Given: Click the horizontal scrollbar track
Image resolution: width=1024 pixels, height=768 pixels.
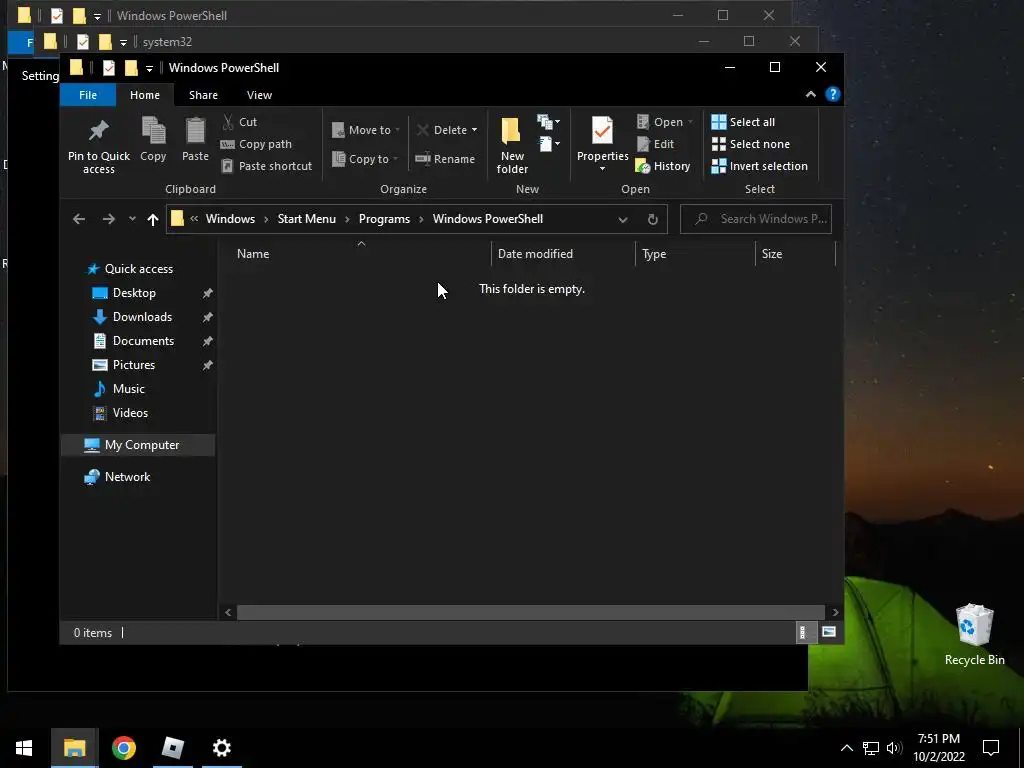Looking at the screenshot, I should pos(531,612).
